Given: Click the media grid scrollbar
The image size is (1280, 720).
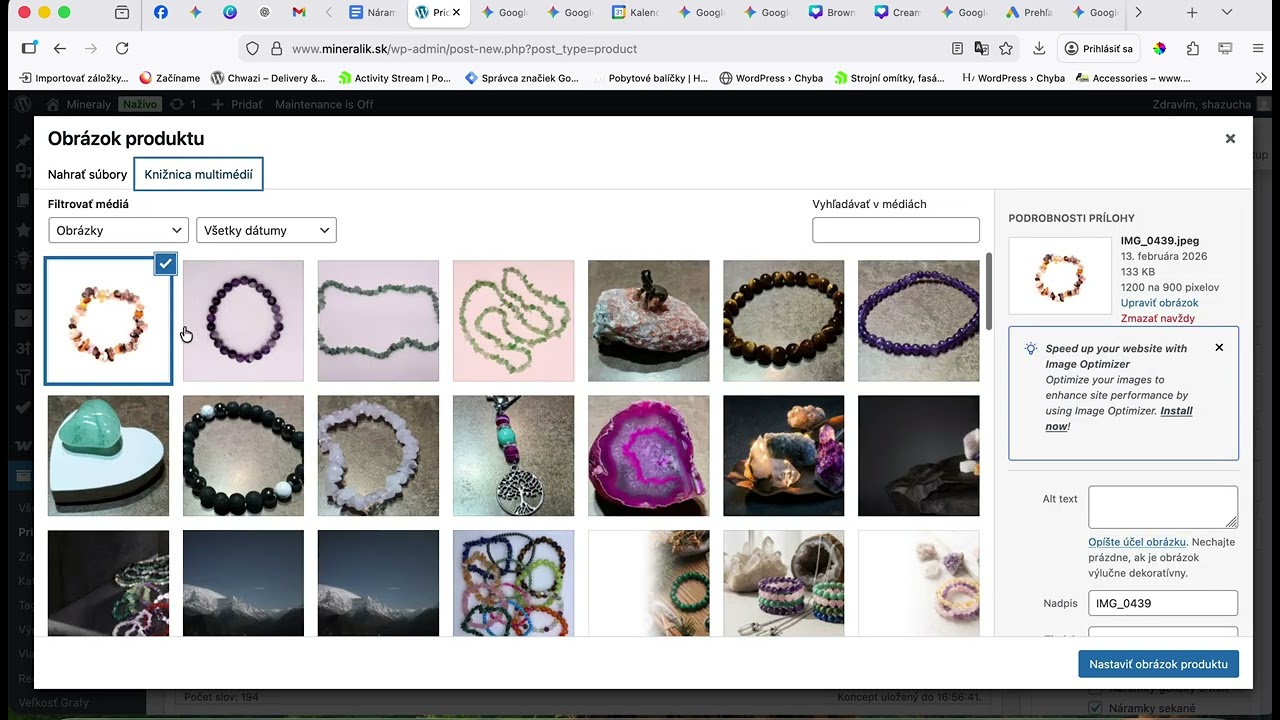Looking at the screenshot, I should pos(989,290).
